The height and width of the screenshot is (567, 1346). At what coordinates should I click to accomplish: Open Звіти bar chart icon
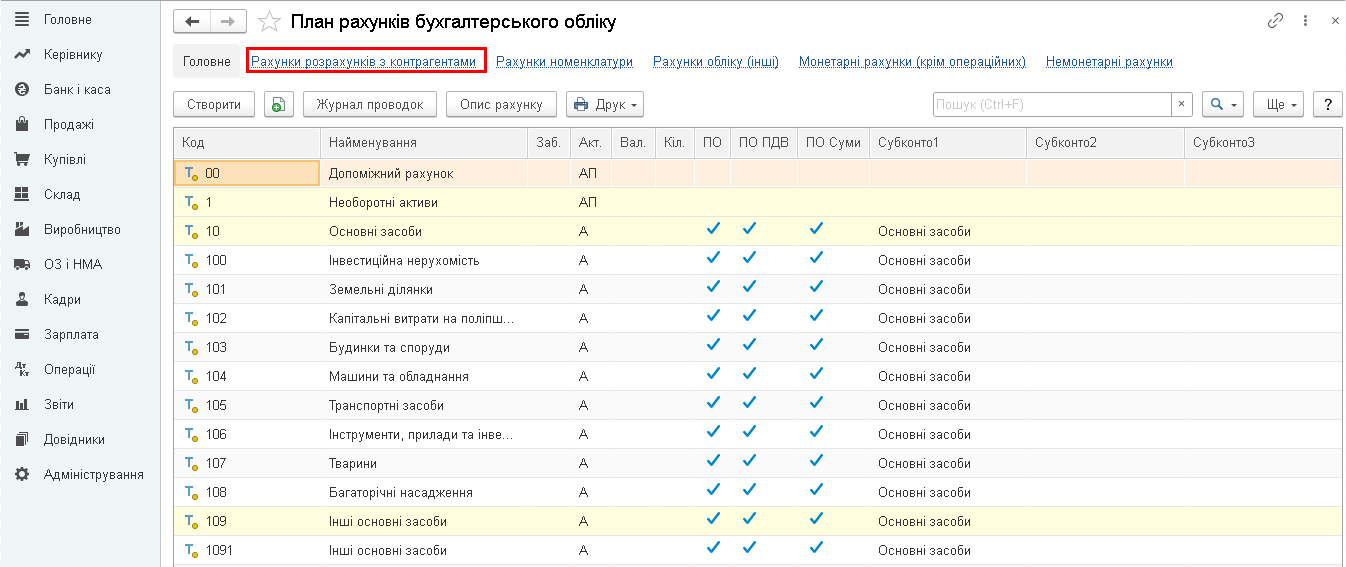point(22,404)
